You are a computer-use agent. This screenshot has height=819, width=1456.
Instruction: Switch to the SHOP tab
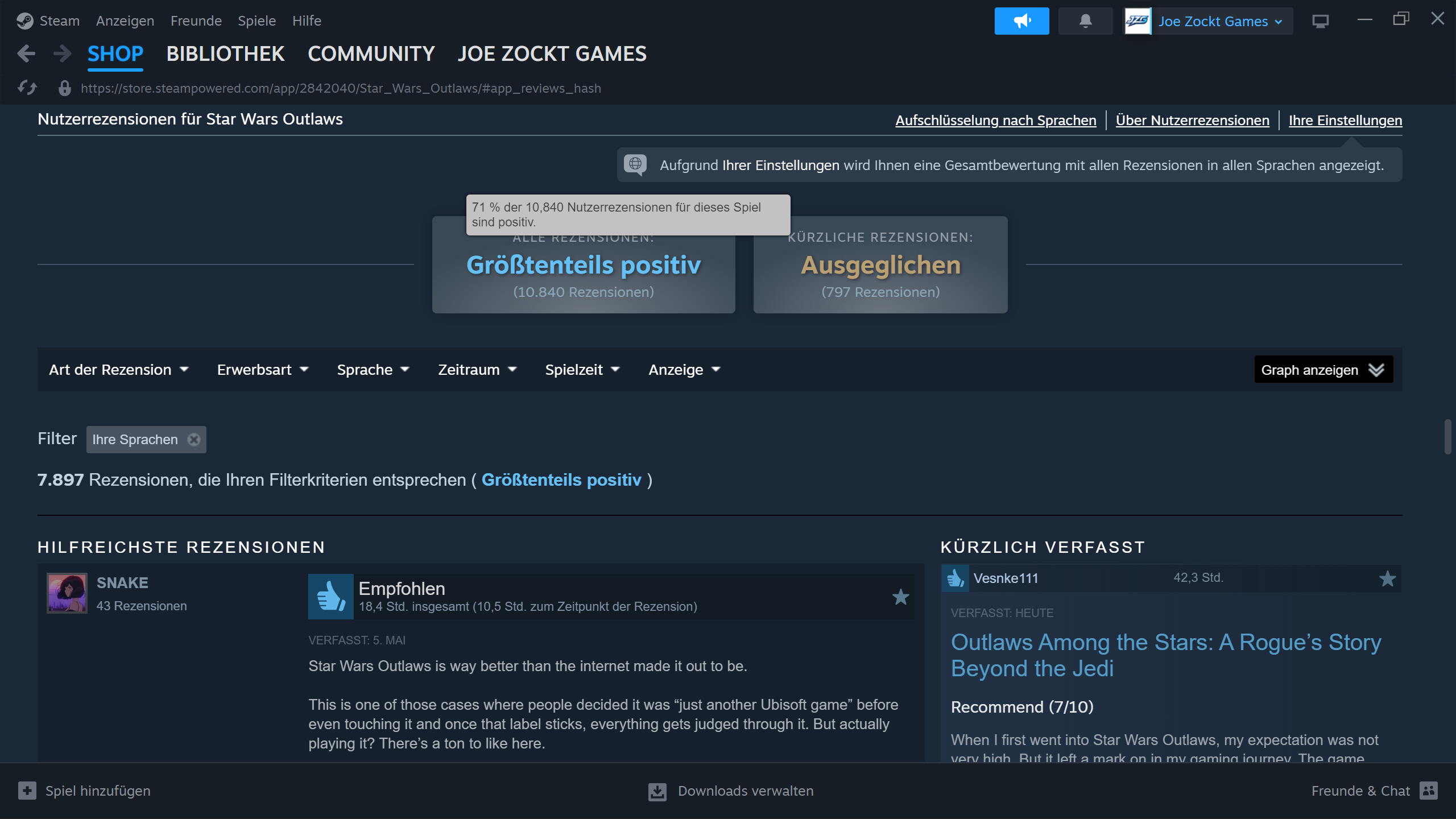115,54
